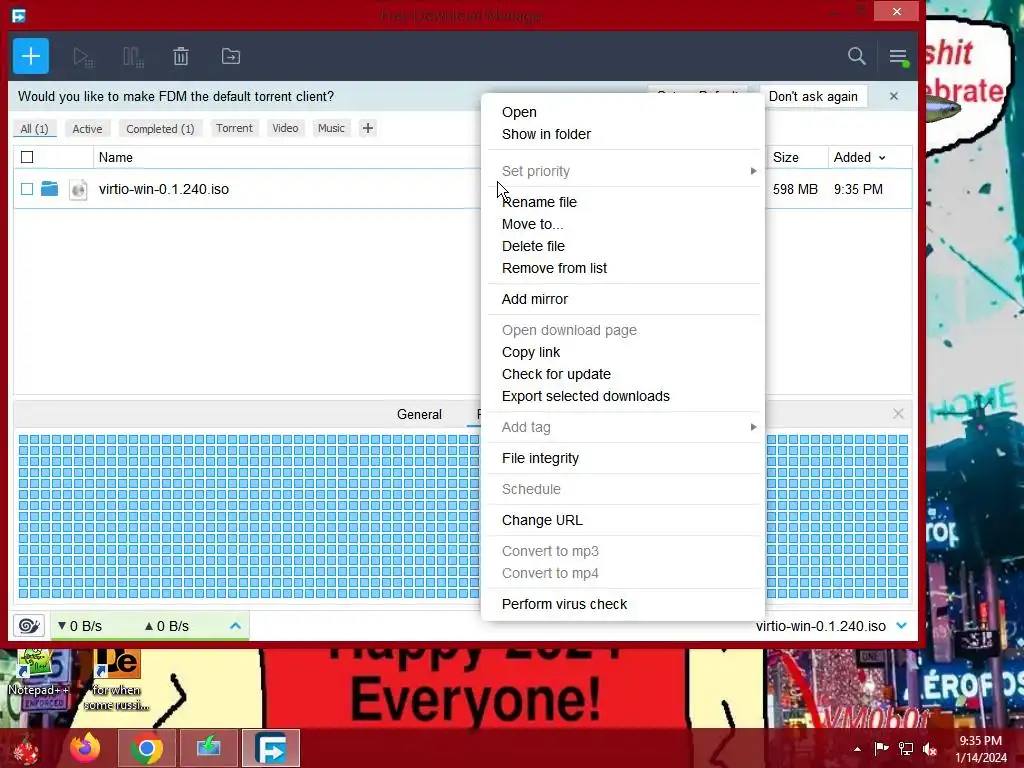Viewport: 1024px width, 768px height.
Task: Add a new tag filter with plus button
Action: (x=368, y=128)
